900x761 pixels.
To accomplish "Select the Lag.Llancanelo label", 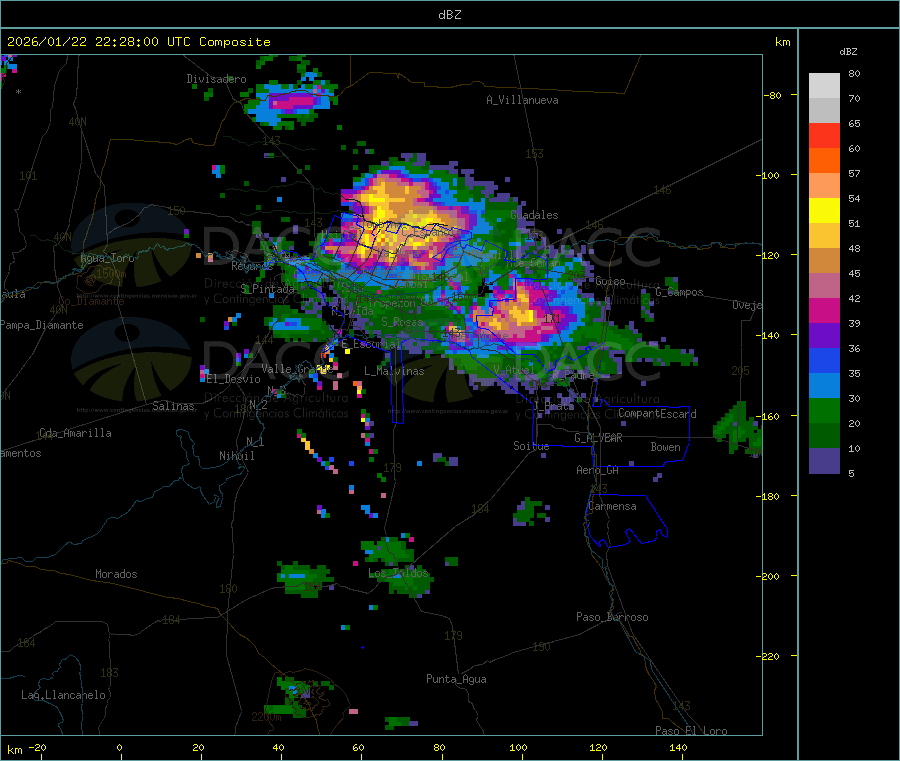I will coord(64,695).
